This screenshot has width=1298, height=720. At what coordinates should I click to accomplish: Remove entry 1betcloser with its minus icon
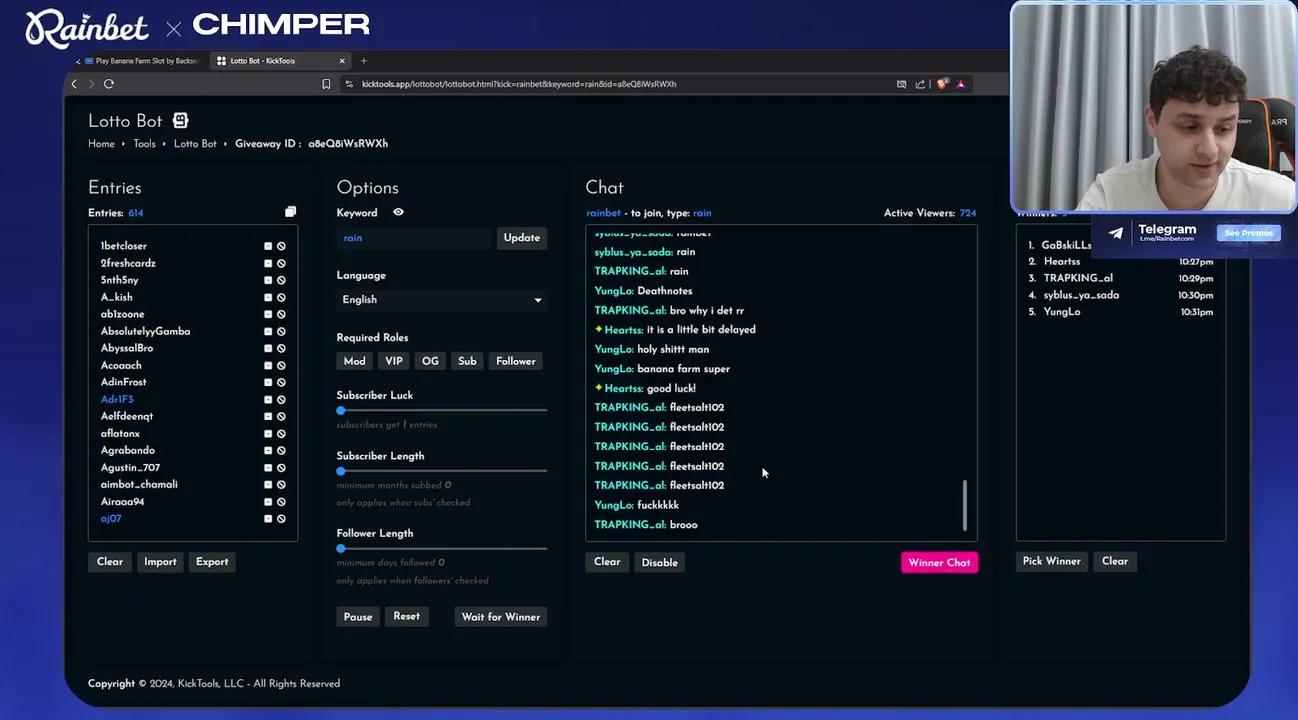268,246
